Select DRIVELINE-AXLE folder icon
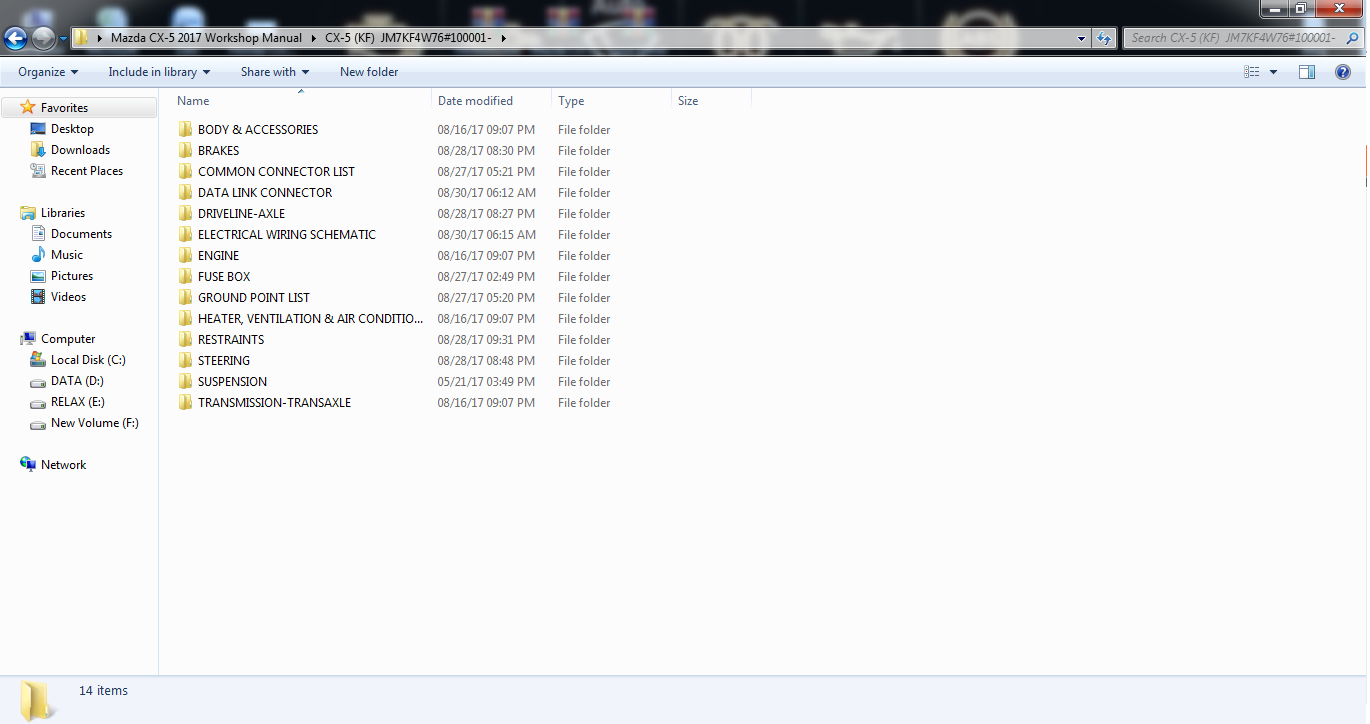Viewport: 1370px width, 724px height. tap(185, 214)
